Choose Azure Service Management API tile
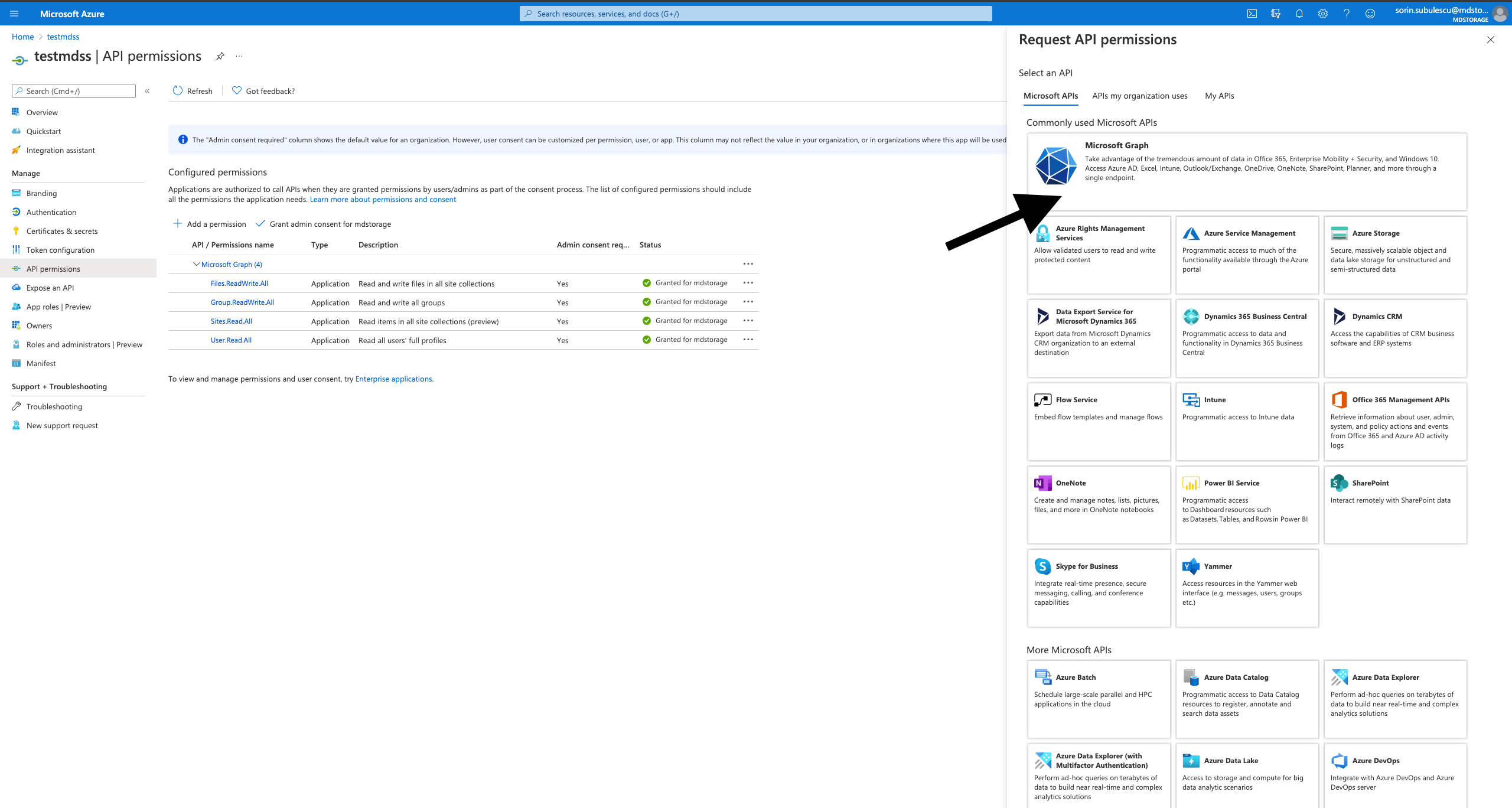 click(1247, 255)
